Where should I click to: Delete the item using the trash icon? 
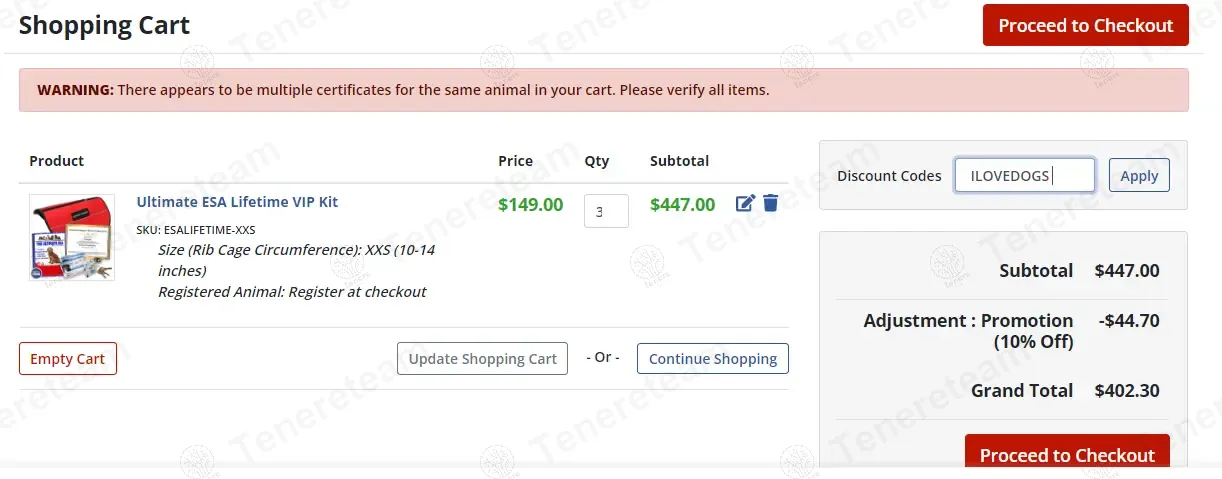(x=770, y=203)
